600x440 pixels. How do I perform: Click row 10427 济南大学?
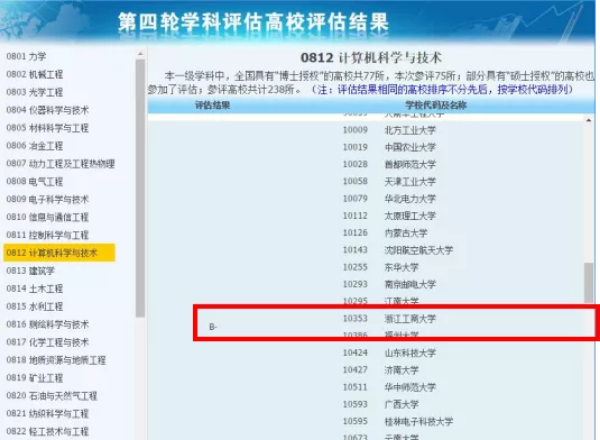point(381,370)
